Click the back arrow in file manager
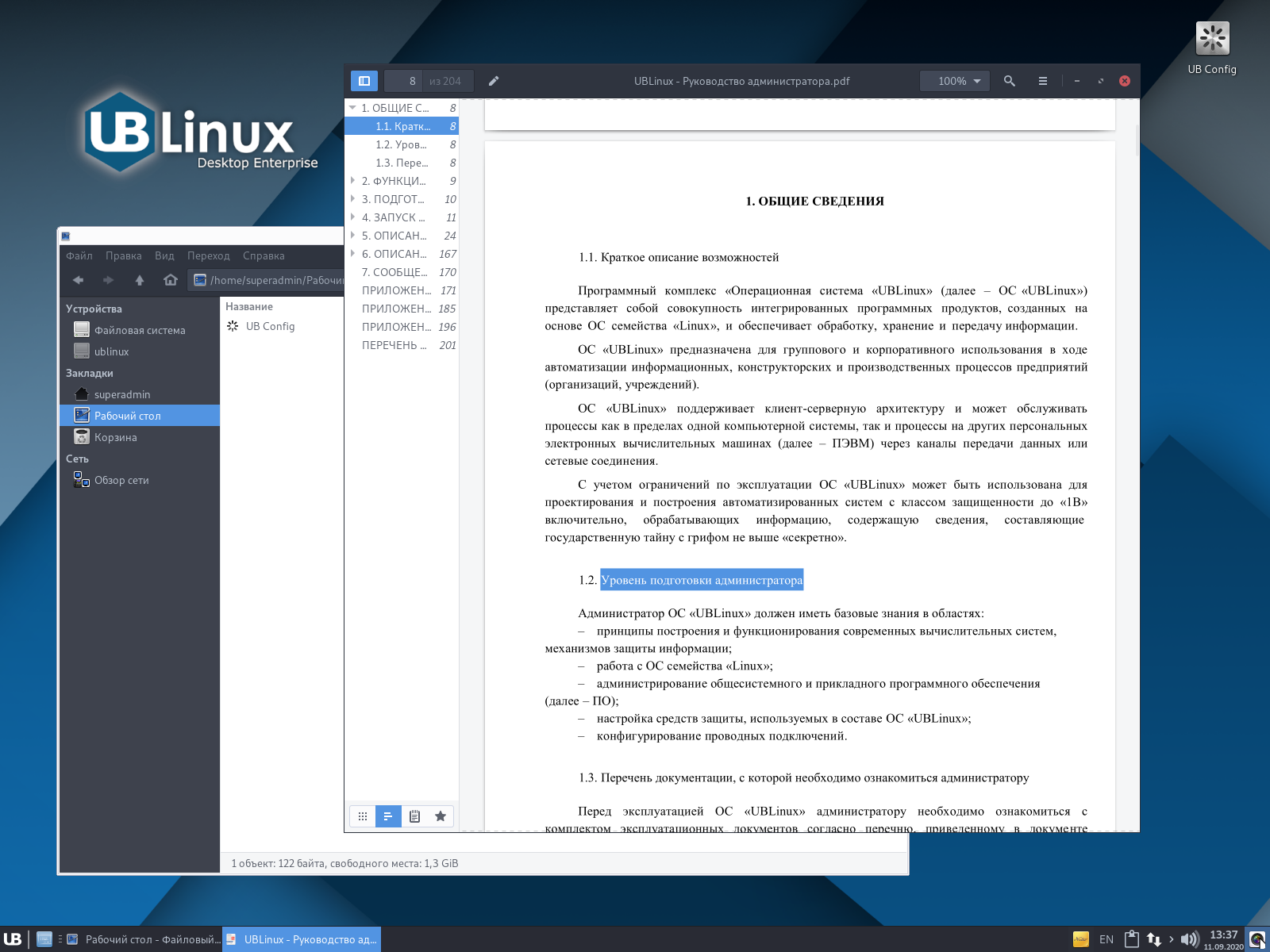This screenshot has width=1270, height=952. coord(78,280)
